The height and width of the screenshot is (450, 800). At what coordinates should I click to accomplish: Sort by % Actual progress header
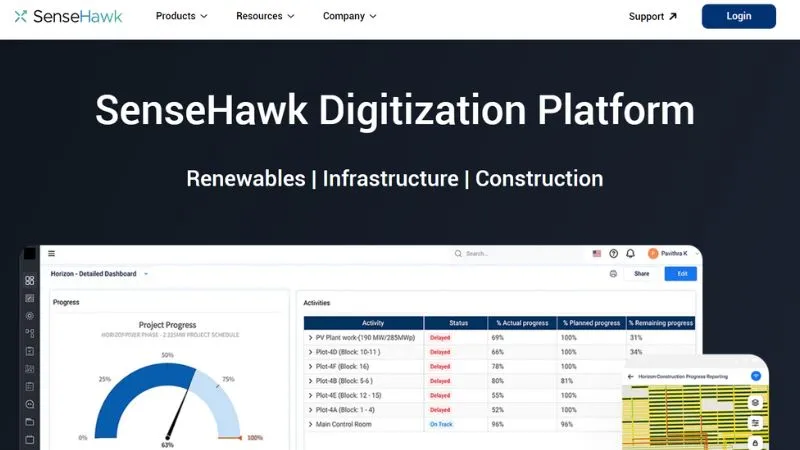point(522,323)
